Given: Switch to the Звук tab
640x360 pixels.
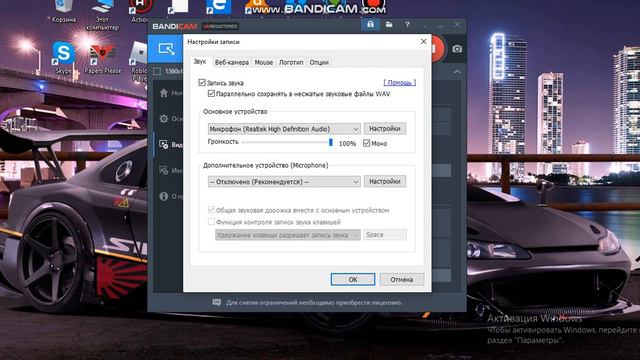Looking at the screenshot, I should coord(200,62).
